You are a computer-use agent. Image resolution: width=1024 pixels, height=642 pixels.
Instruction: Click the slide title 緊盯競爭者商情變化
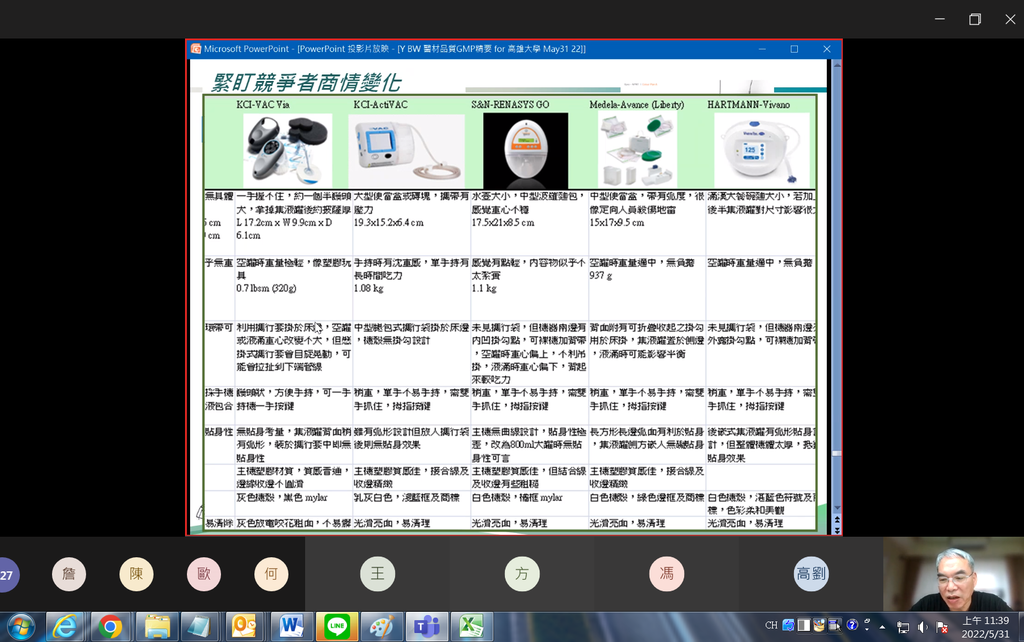pyautogui.click(x=306, y=83)
